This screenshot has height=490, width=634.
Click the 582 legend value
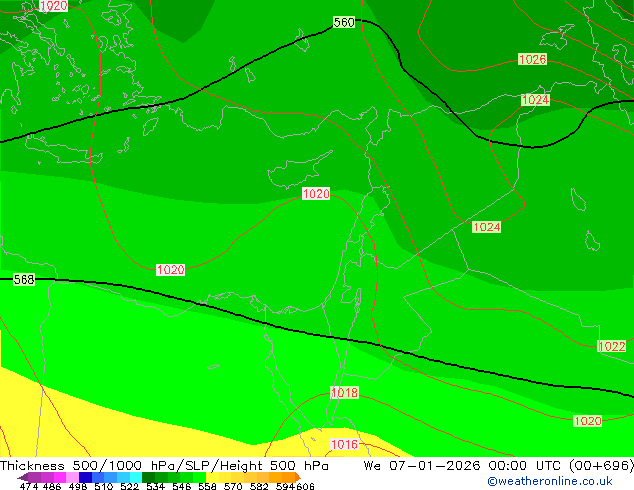[x=259, y=486]
